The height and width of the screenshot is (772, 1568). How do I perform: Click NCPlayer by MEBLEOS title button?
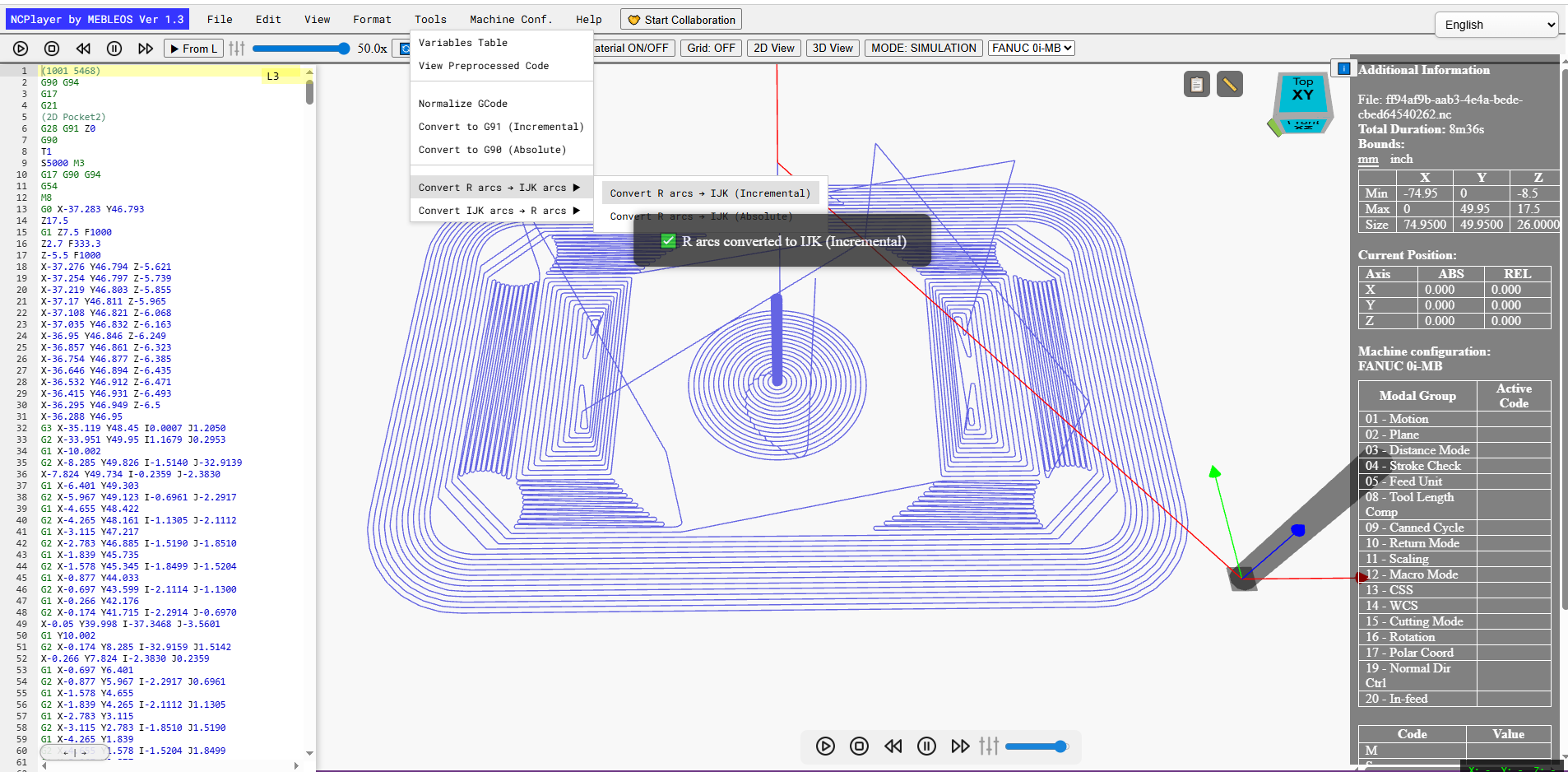[x=97, y=19]
